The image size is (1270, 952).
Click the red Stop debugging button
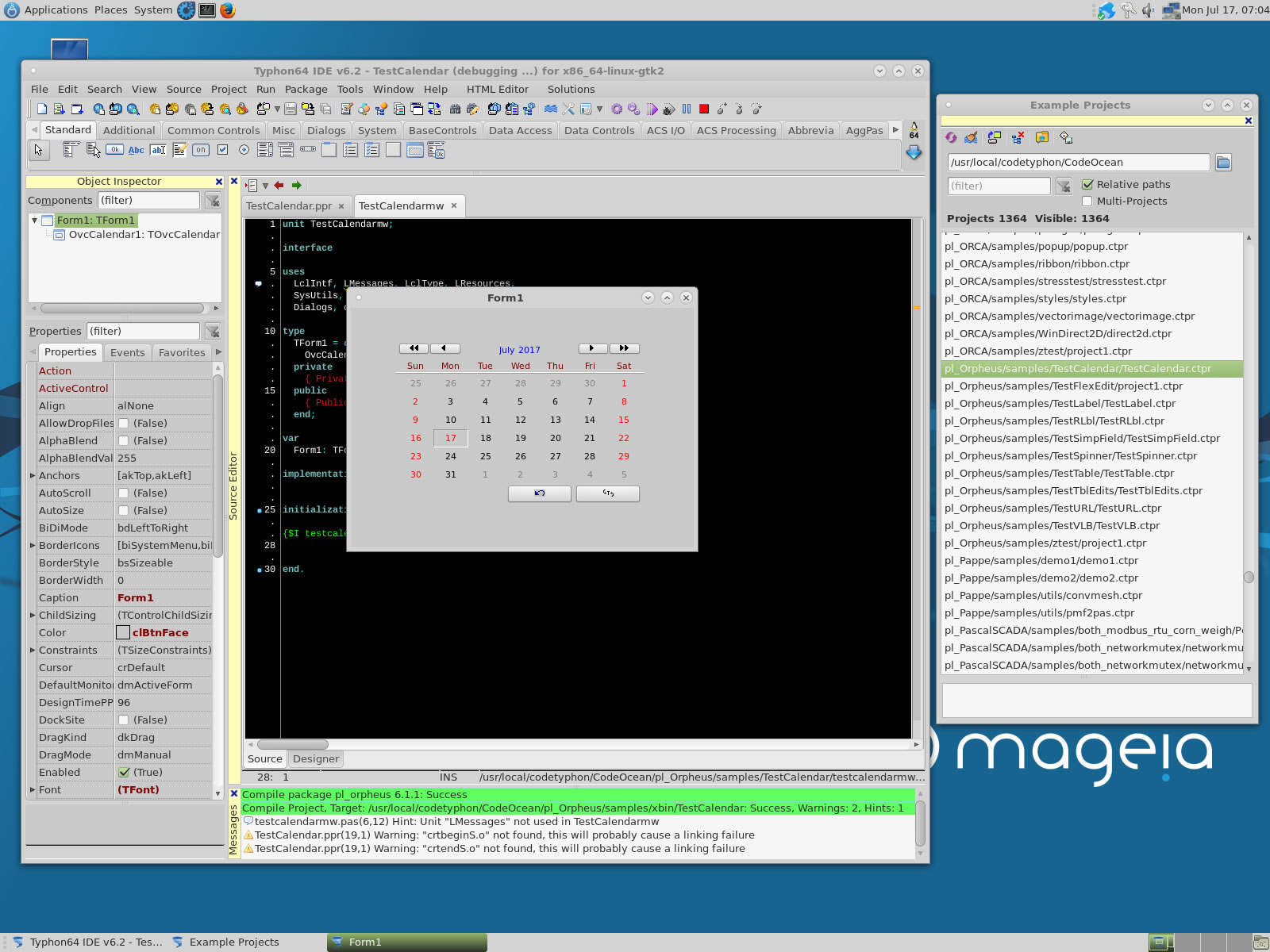click(x=703, y=109)
